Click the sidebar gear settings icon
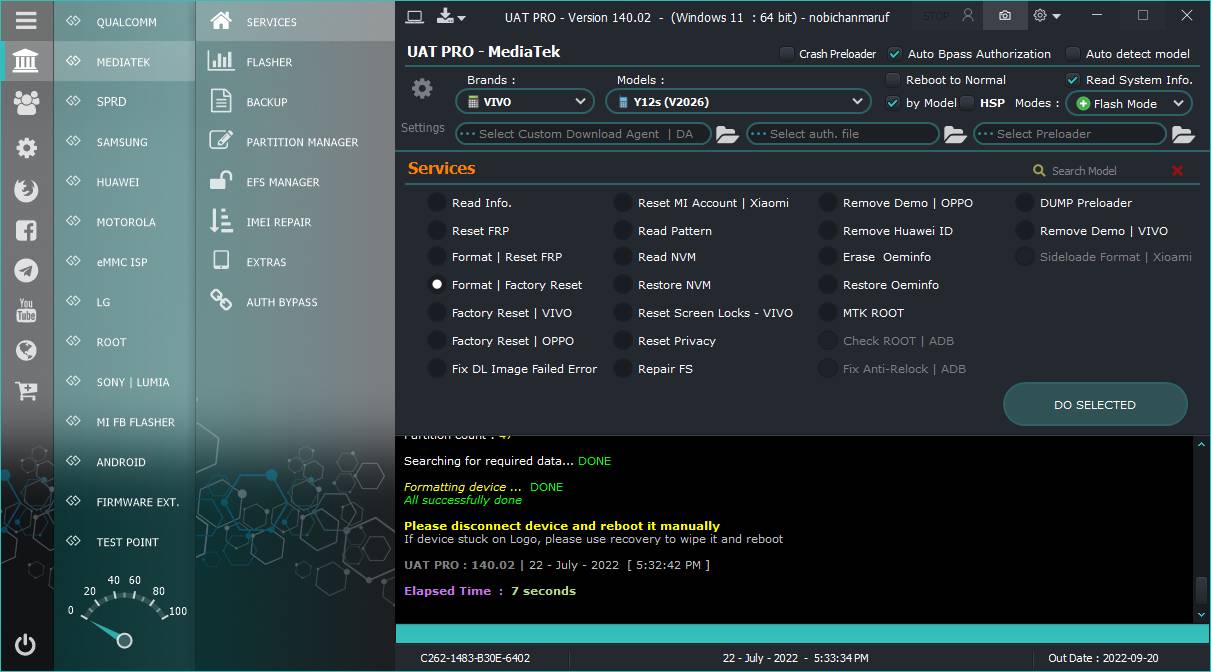Screen dimensions: 1211x672 coord(26,148)
